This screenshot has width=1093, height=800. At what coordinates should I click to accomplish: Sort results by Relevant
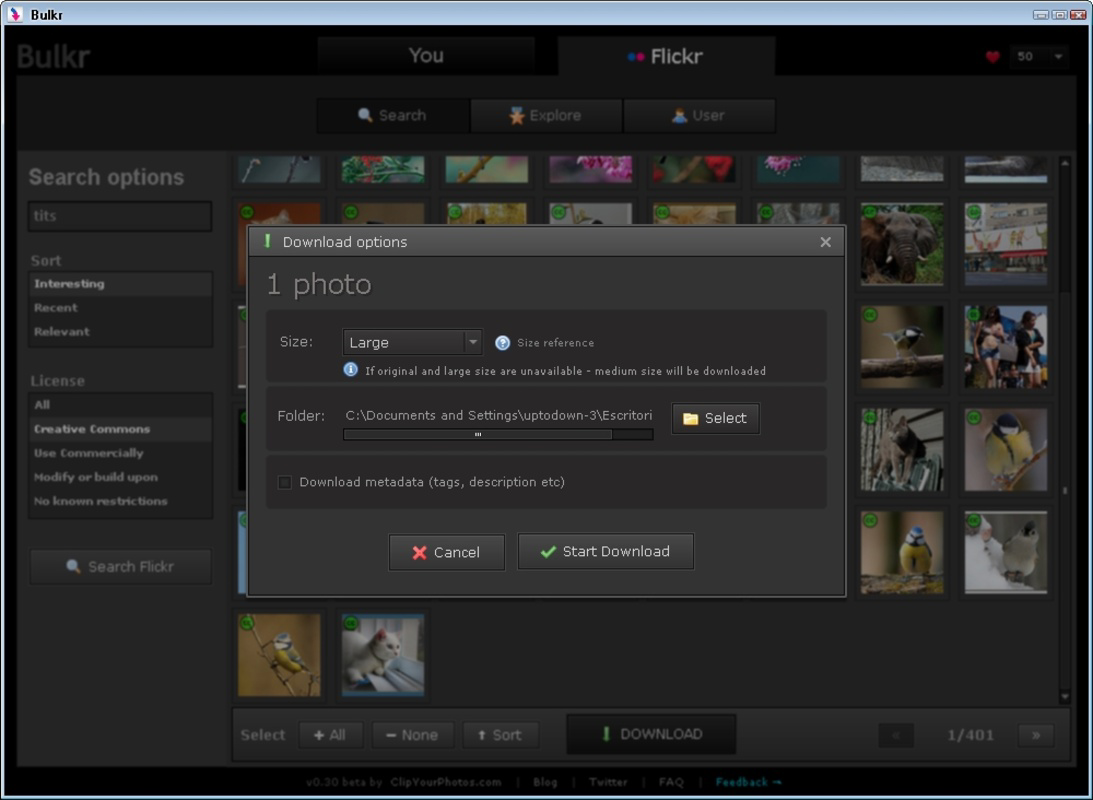[x=120, y=332]
